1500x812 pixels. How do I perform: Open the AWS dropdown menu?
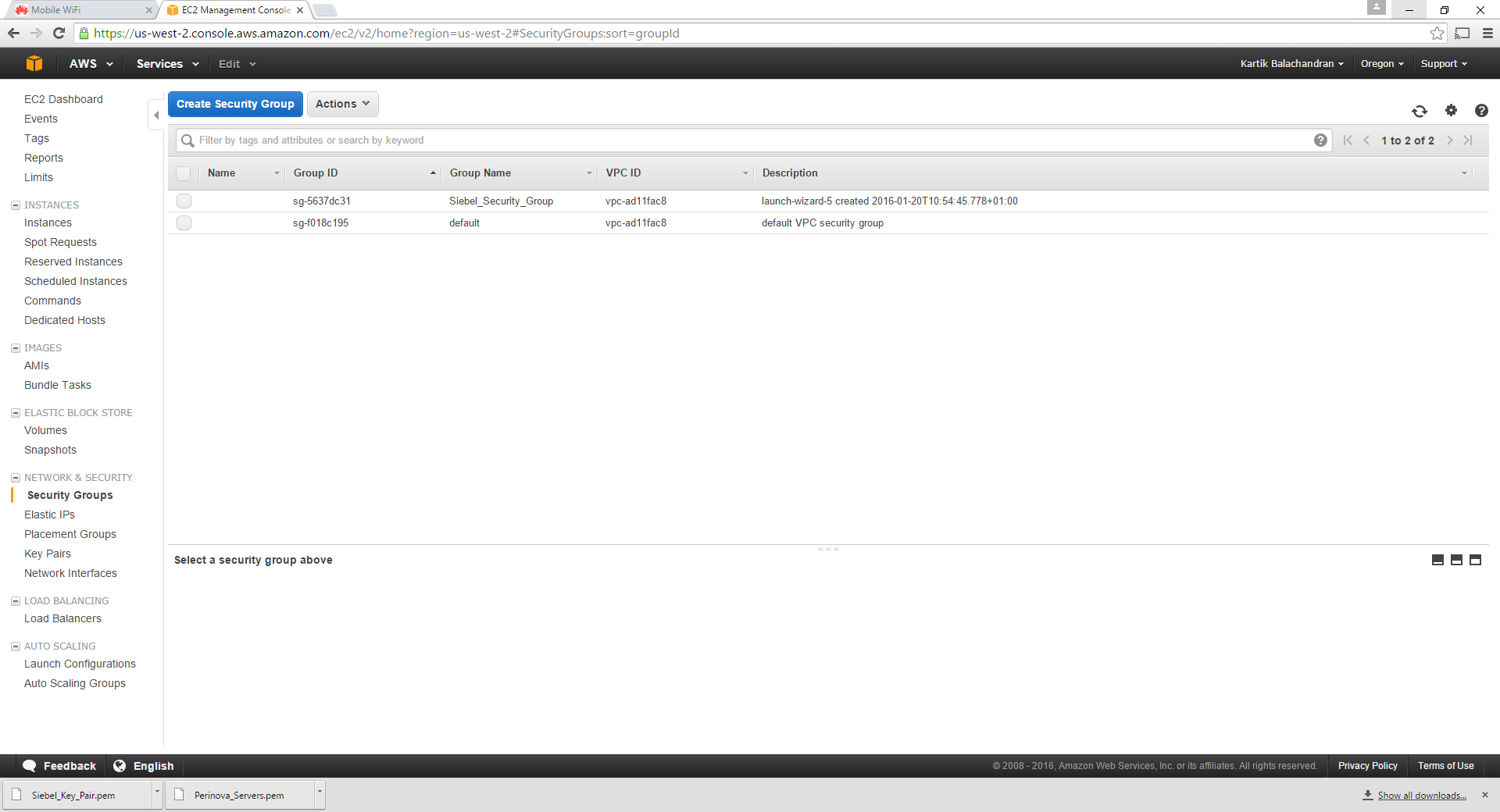(x=91, y=63)
